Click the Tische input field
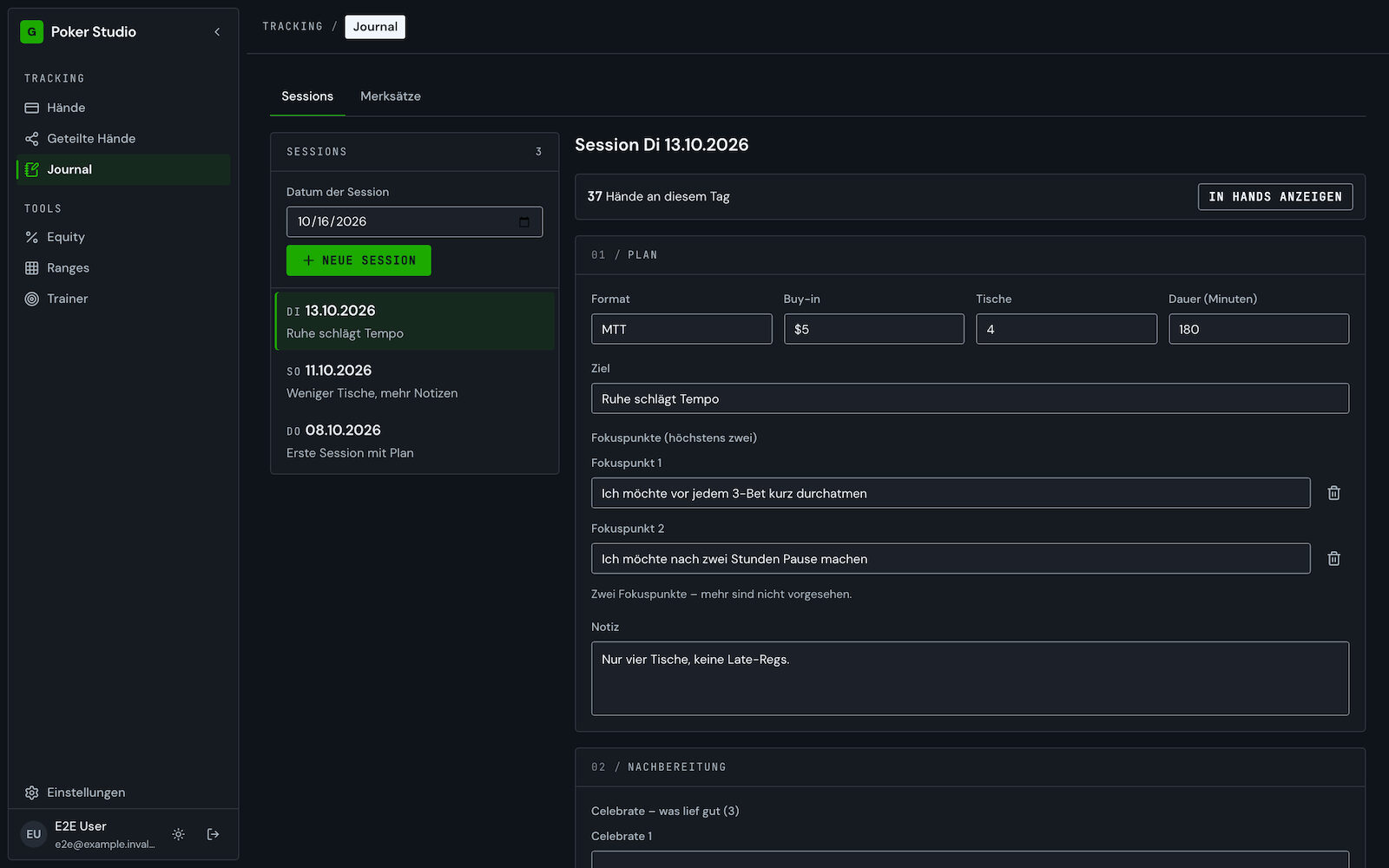 (x=1066, y=329)
